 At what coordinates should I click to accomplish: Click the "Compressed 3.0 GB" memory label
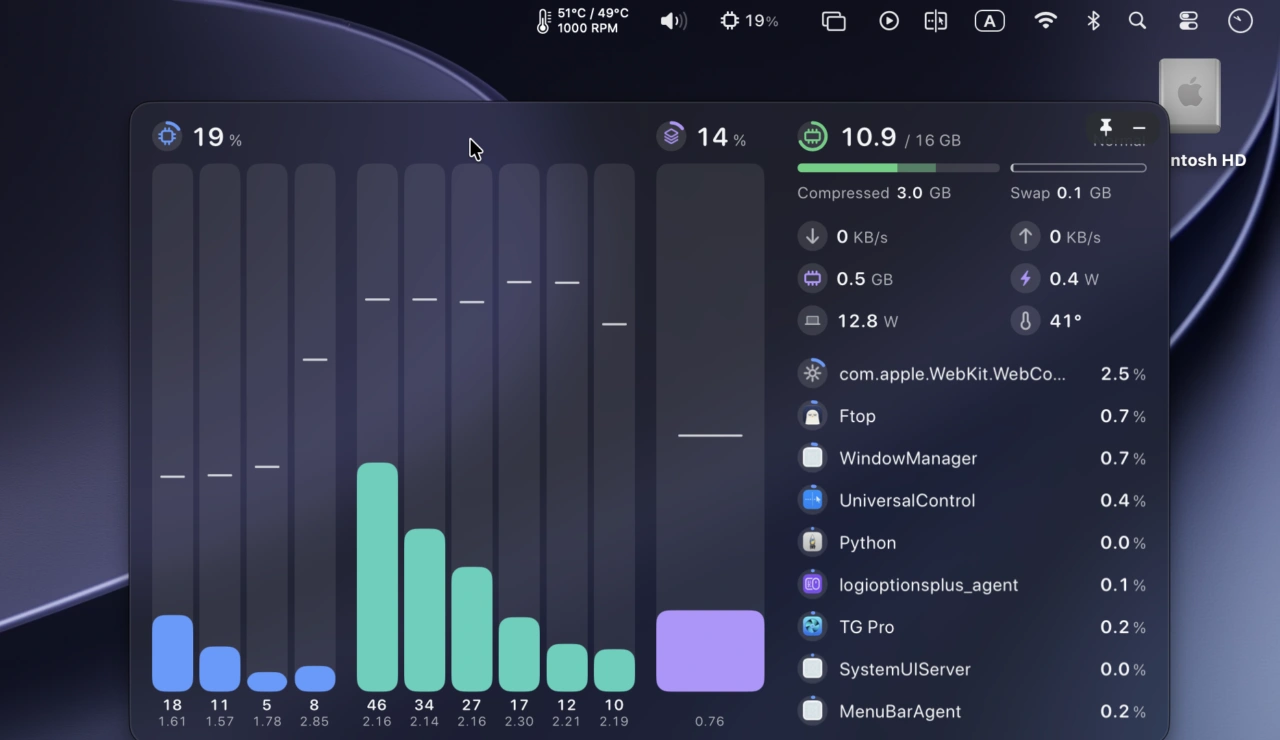coord(874,193)
